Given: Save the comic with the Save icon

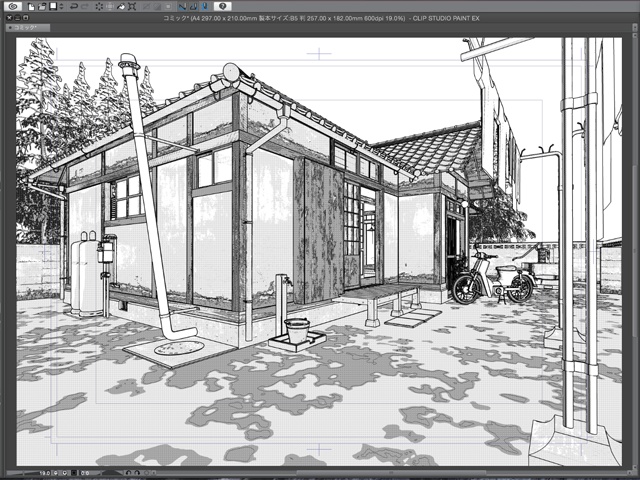Looking at the screenshot, I should [53, 6].
